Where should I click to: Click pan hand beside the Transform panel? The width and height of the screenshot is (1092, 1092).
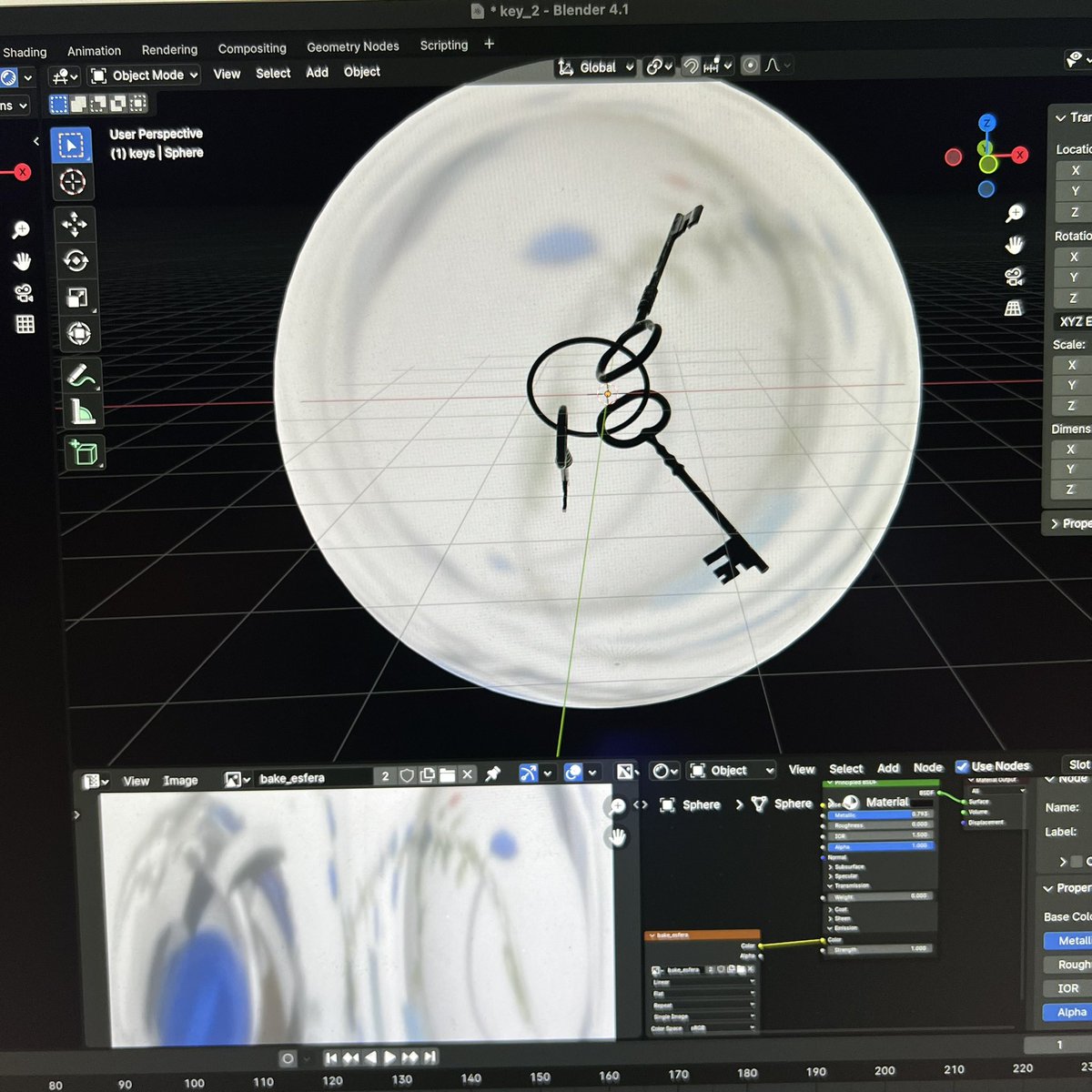point(1014,246)
